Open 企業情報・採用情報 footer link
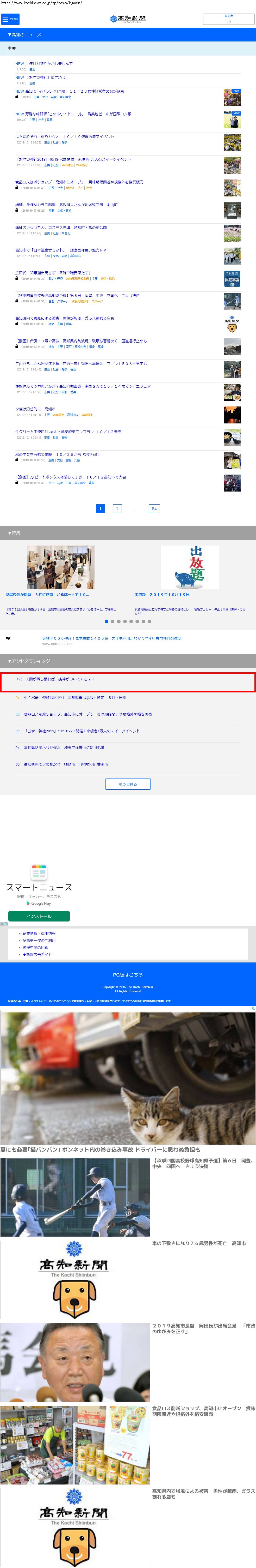Viewport: 256px width, 1568px height. (x=39, y=933)
